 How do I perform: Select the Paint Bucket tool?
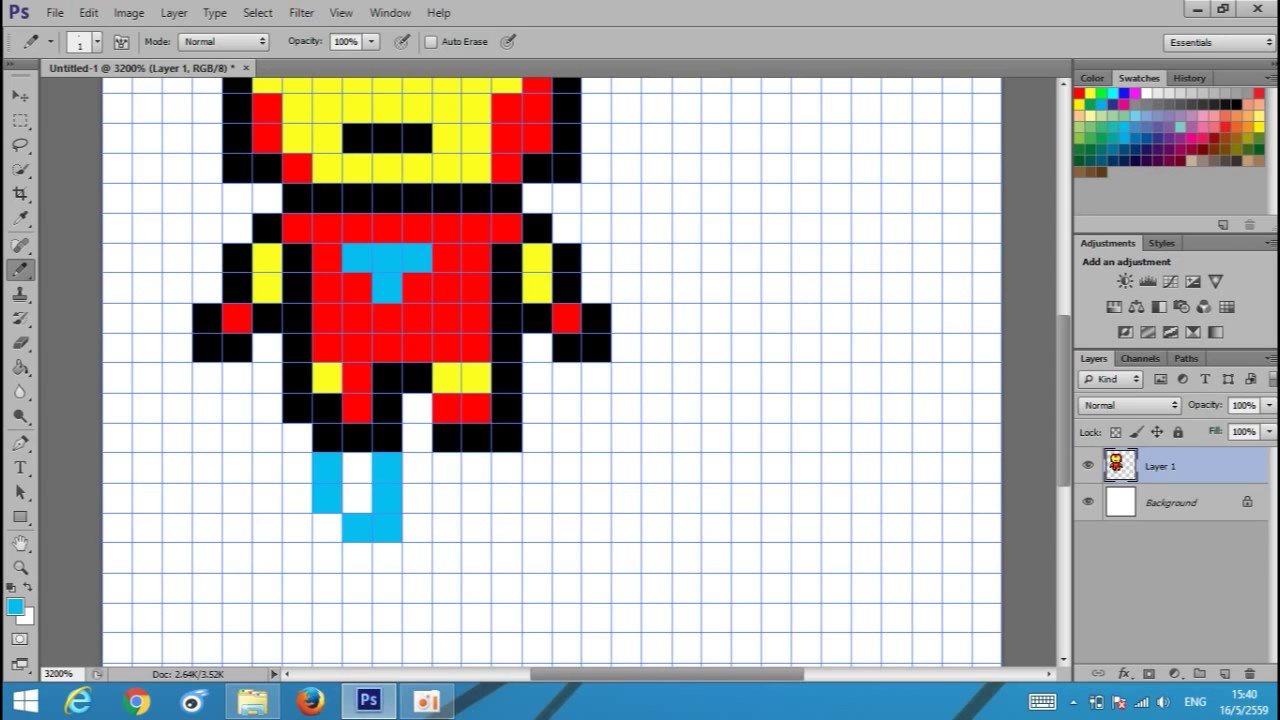(x=20, y=368)
